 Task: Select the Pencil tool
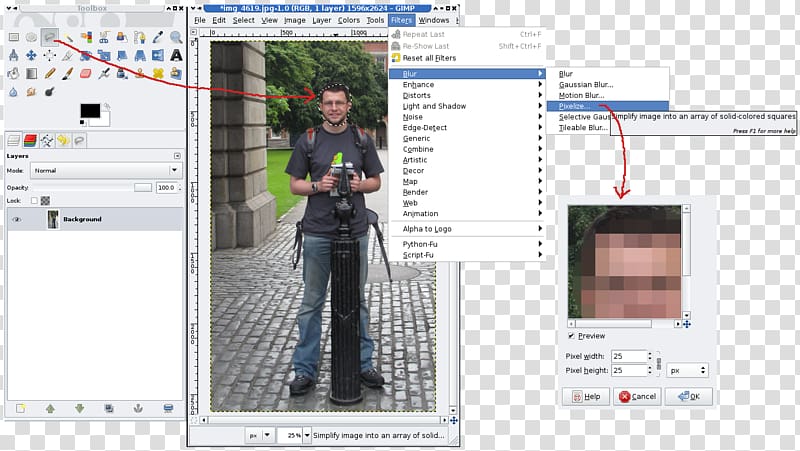point(49,73)
